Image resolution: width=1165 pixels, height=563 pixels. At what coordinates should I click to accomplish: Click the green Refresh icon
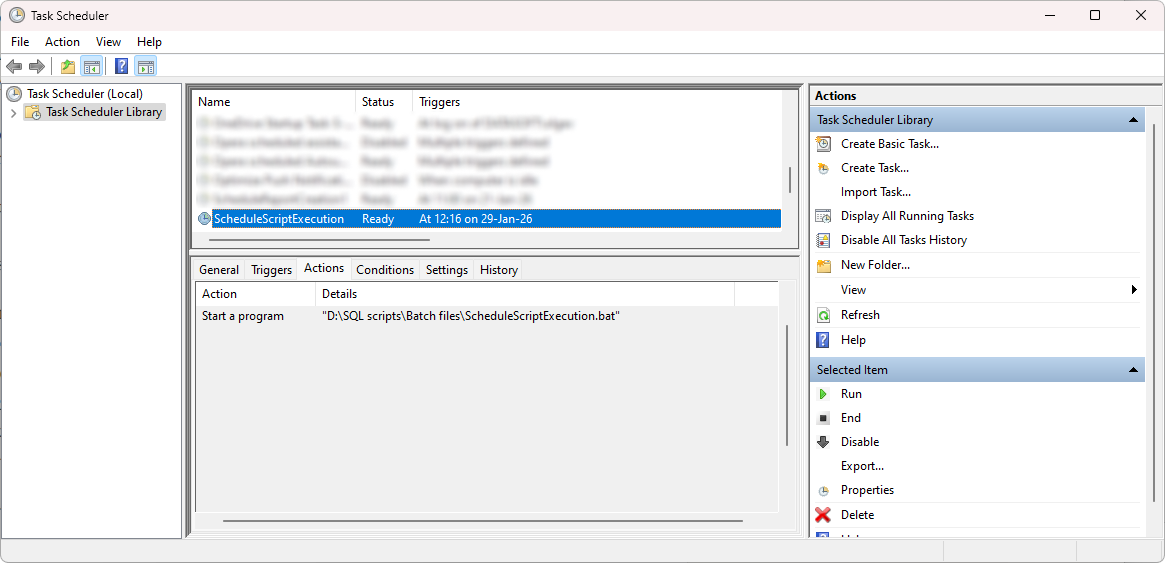[823, 315]
